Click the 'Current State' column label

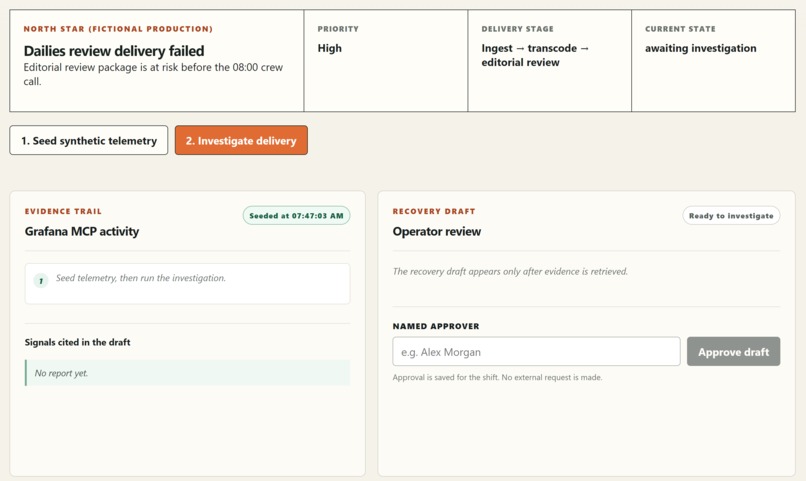(680, 29)
